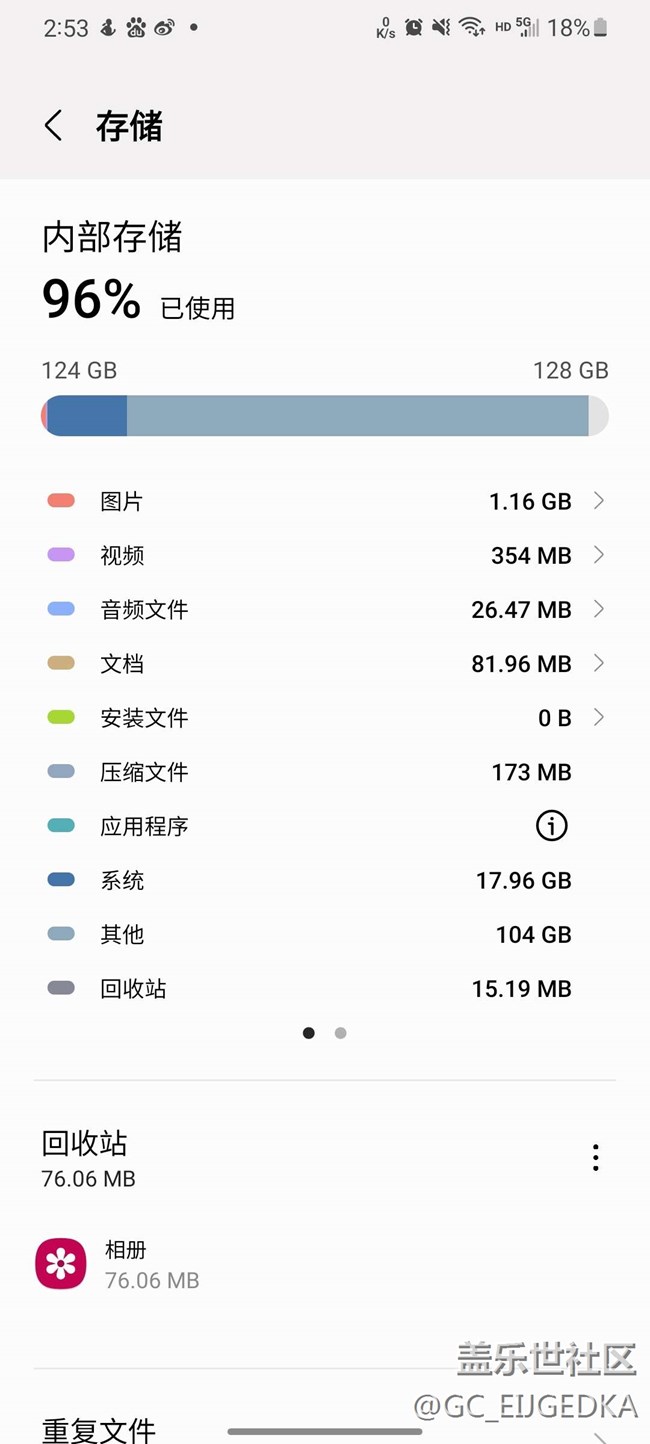Expand the 音频文件 category chevron
This screenshot has height=1444, width=650.
598,609
